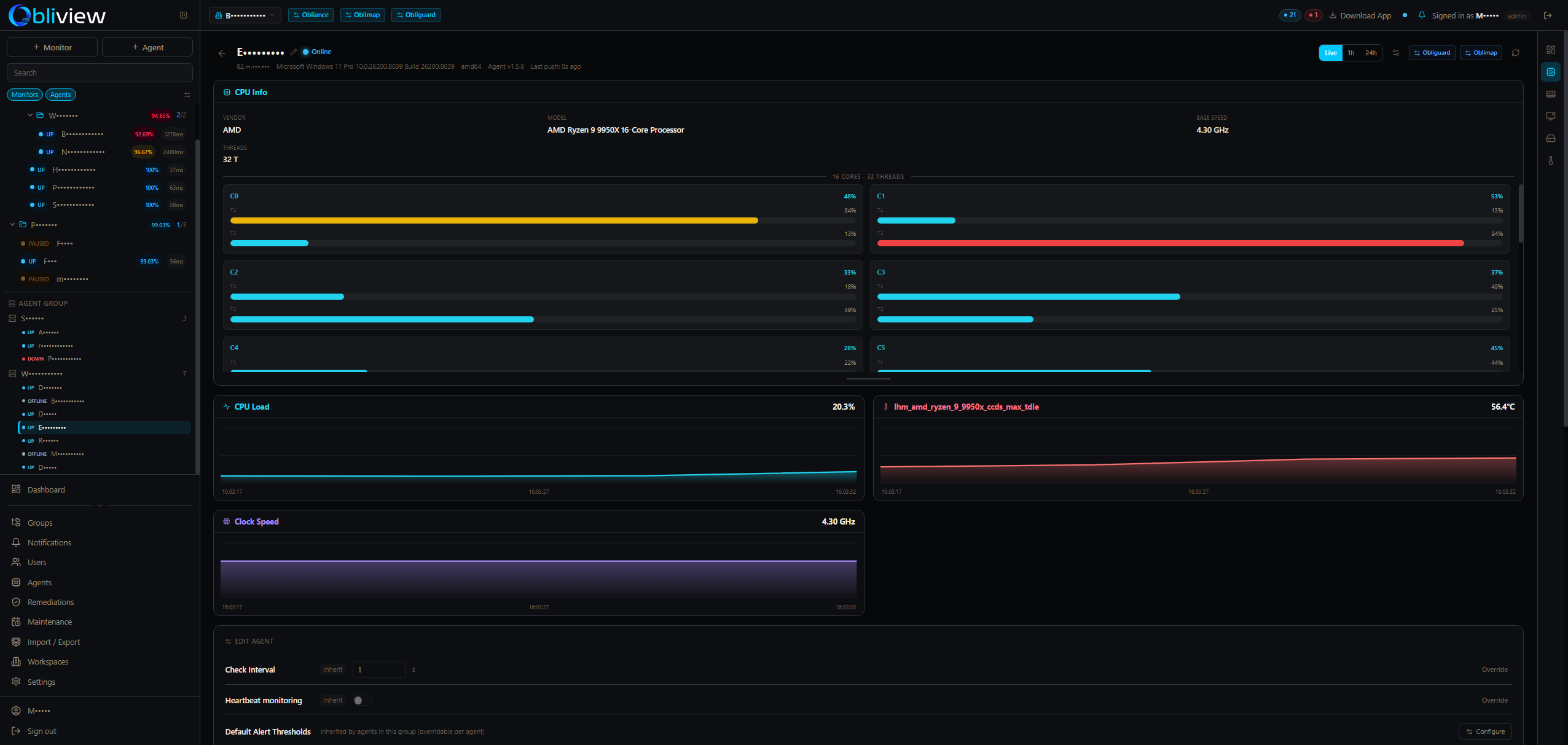Screen dimensions: 1568x745
Task: Open the Memory panel from the right sidebar
Action: click(x=1551, y=93)
